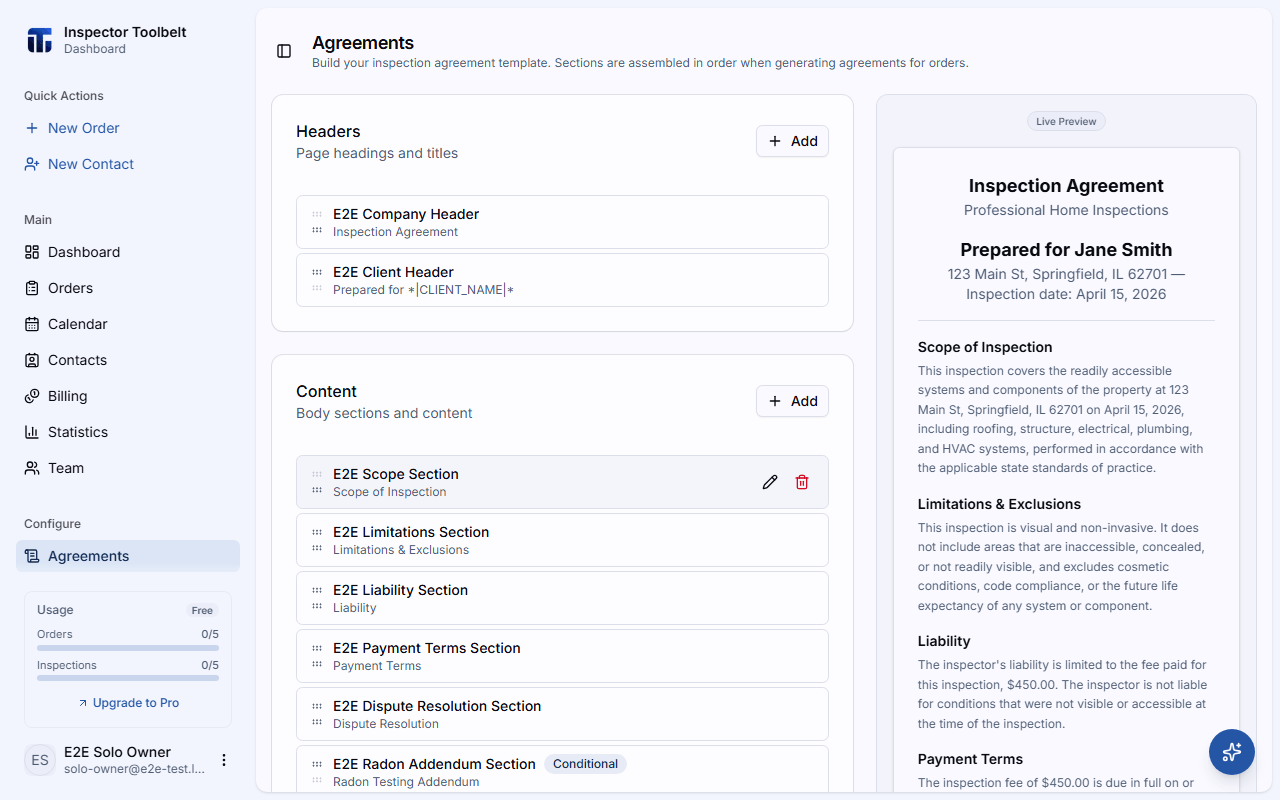
Task: Click Prepared for Jane Smith preview heading
Action: pyautogui.click(x=1066, y=250)
